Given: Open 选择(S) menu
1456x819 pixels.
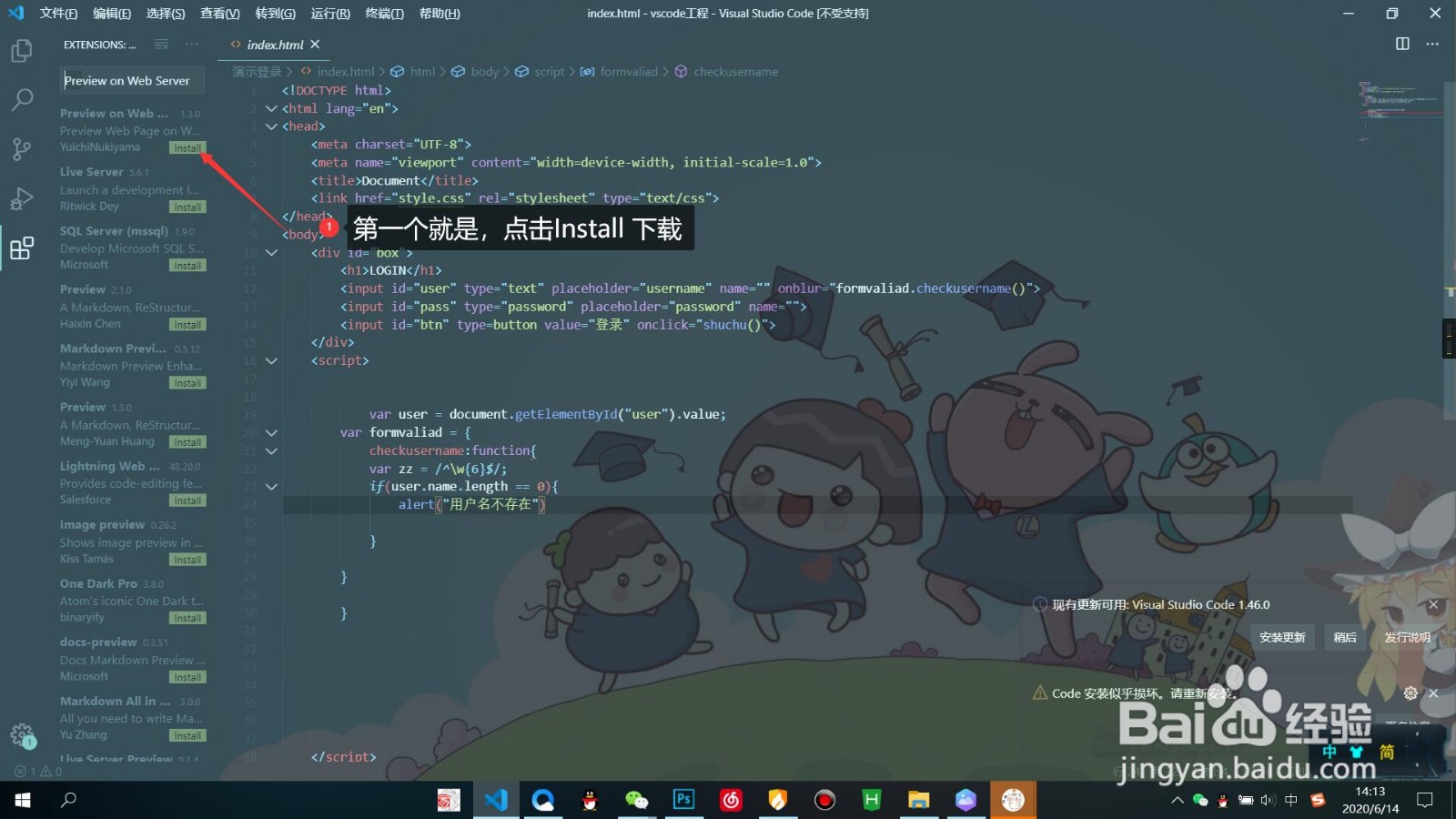Looking at the screenshot, I should (x=166, y=14).
